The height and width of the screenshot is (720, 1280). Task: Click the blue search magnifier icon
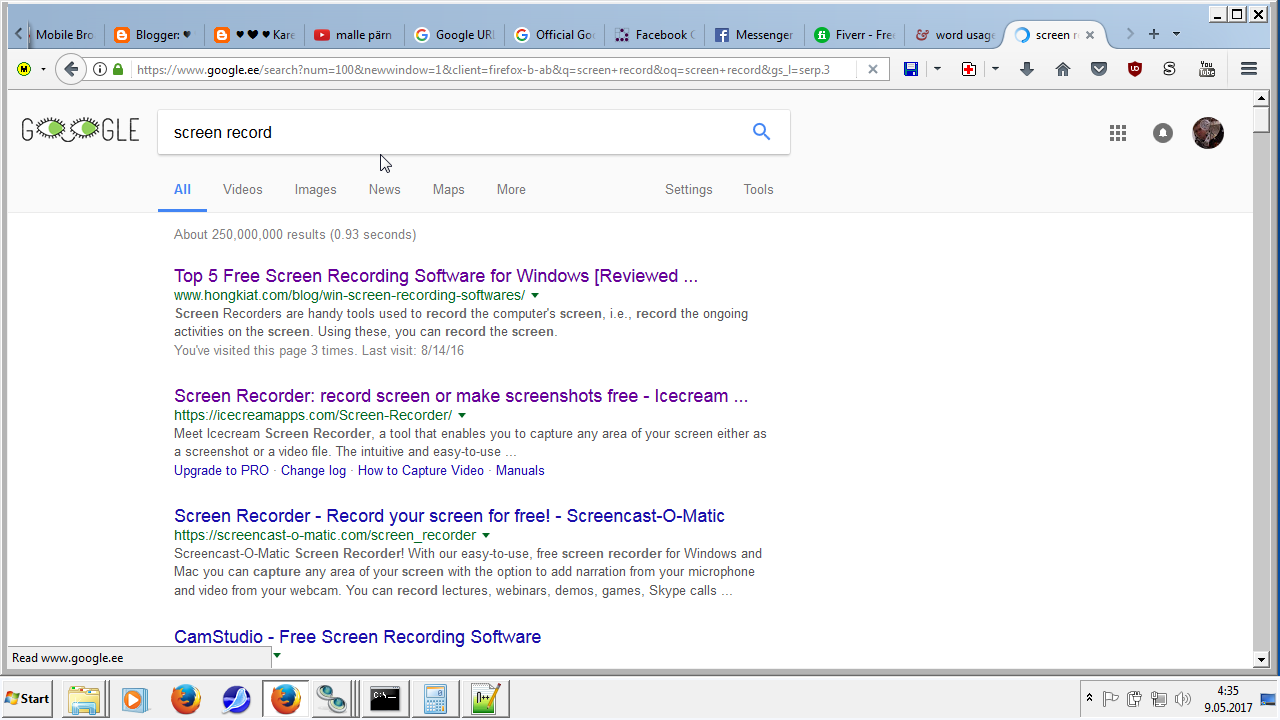761,132
